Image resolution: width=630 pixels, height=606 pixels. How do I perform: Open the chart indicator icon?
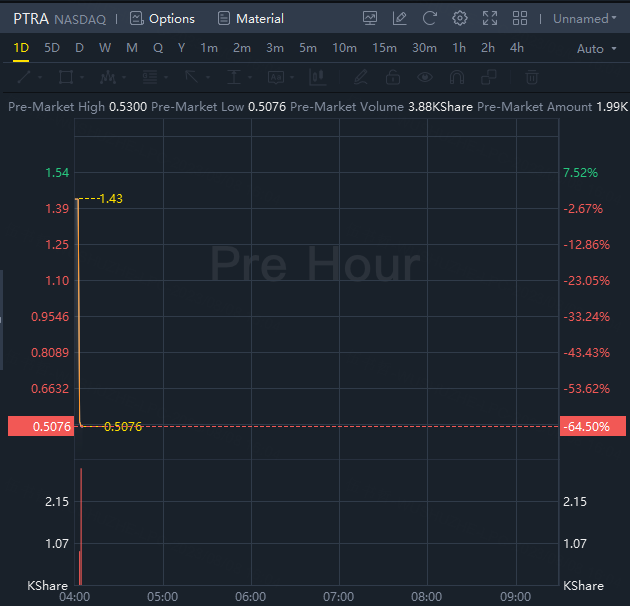point(370,18)
